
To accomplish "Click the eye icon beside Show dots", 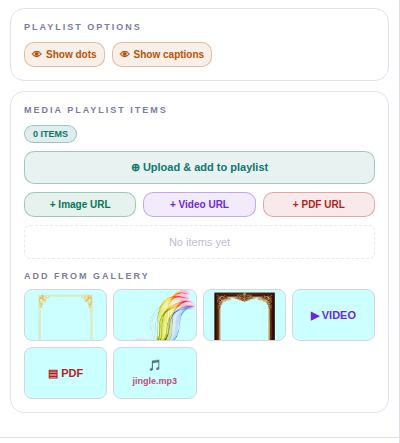I will point(37,54).
